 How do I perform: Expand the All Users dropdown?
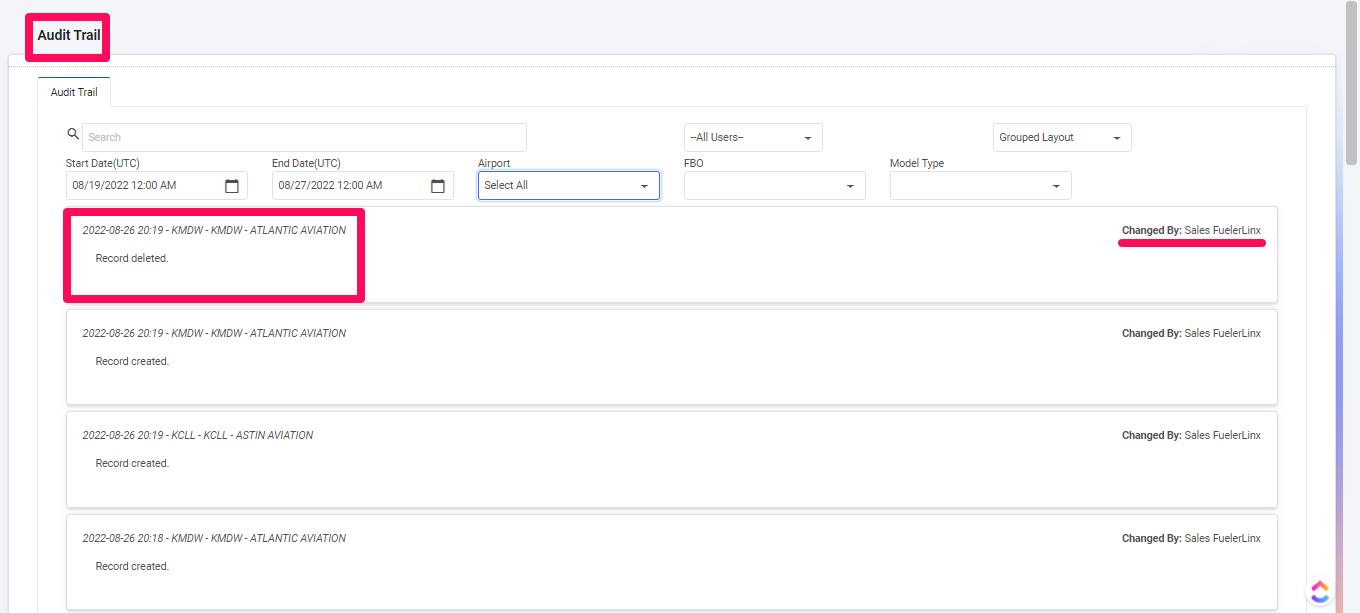[x=753, y=138]
